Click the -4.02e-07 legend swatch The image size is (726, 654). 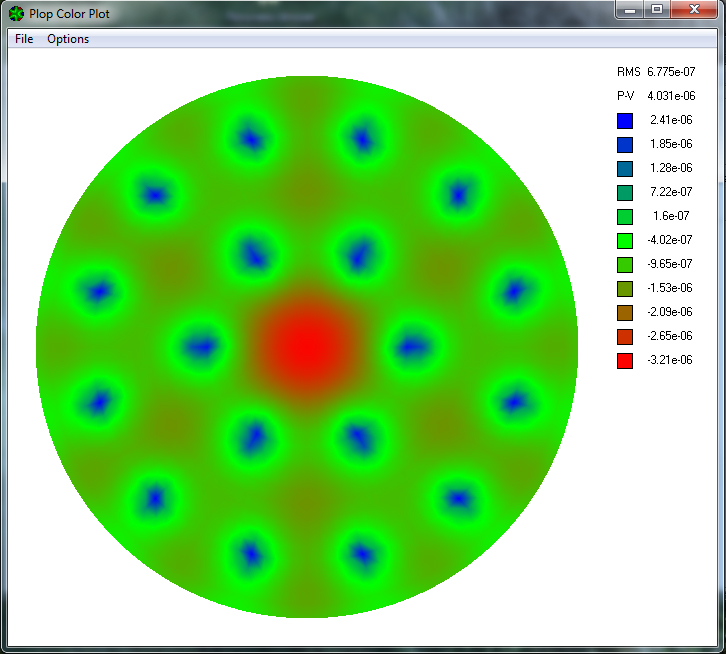[625, 241]
